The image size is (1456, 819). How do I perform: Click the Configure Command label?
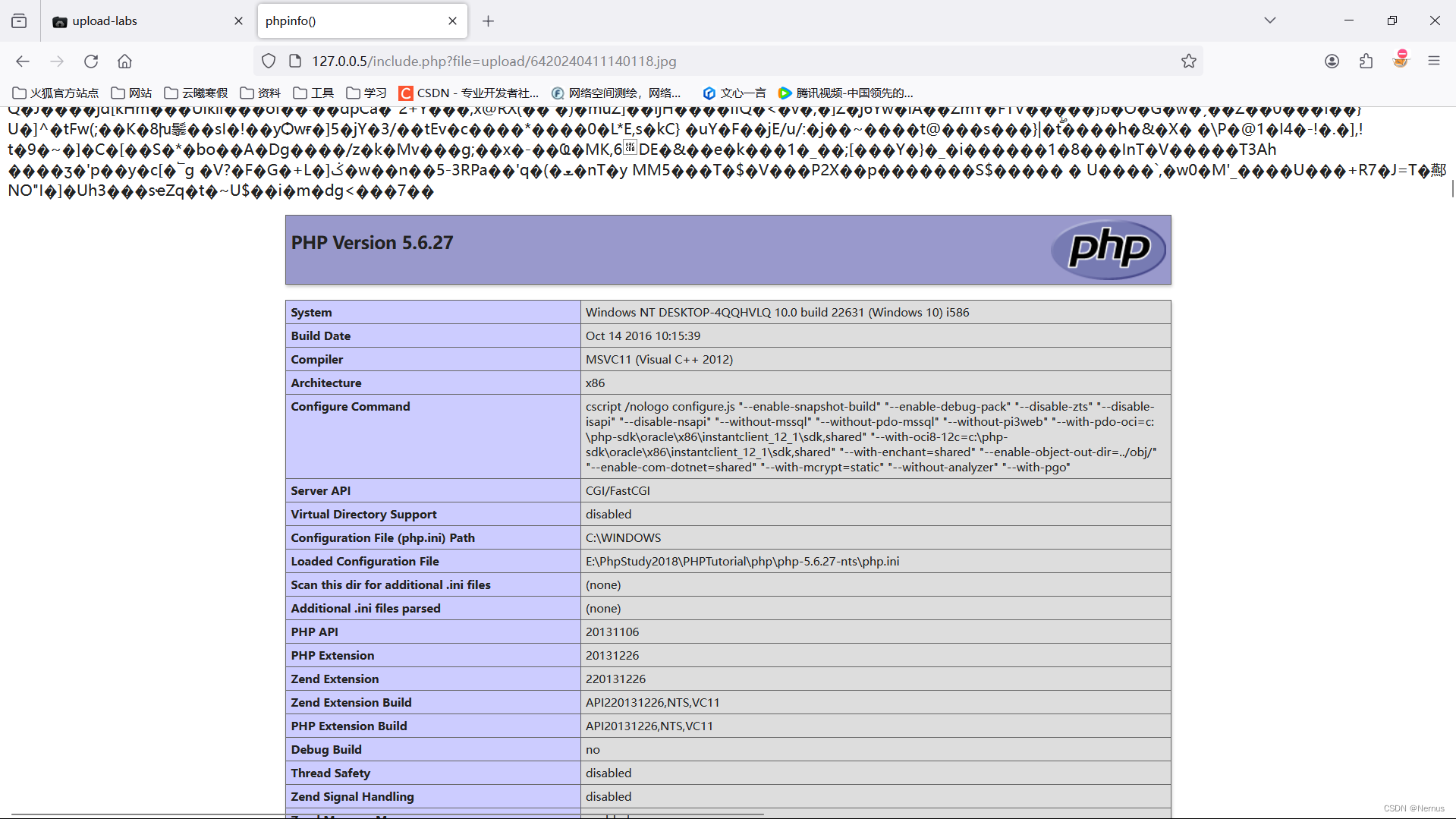(x=351, y=407)
